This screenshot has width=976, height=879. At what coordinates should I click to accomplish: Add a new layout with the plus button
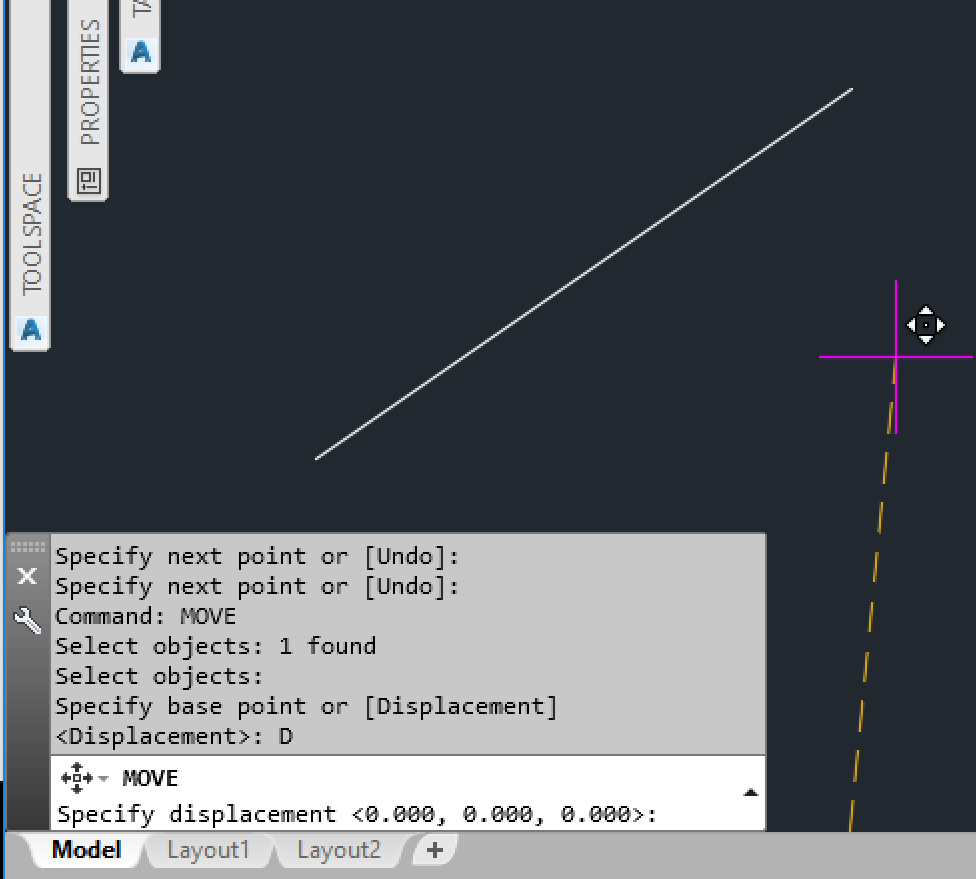[434, 850]
